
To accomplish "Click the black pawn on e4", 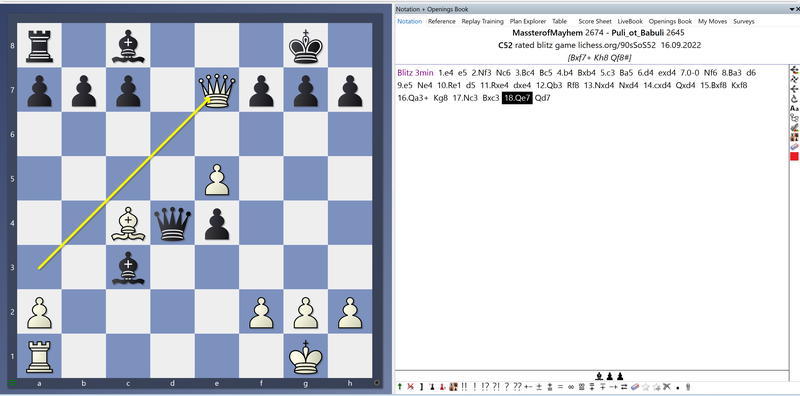I will [217, 223].
